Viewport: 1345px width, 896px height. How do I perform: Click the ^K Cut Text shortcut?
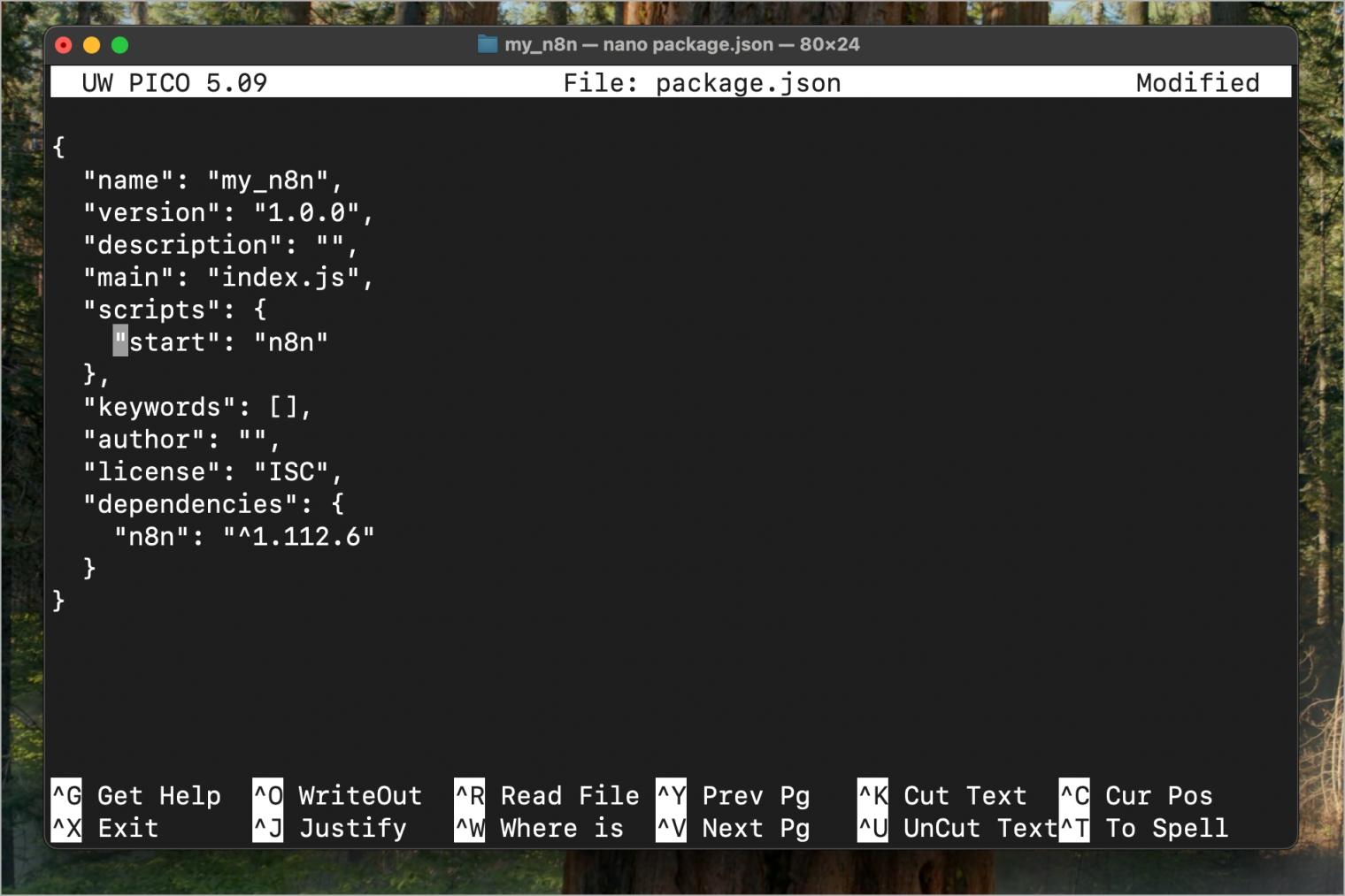click(941, 795)
